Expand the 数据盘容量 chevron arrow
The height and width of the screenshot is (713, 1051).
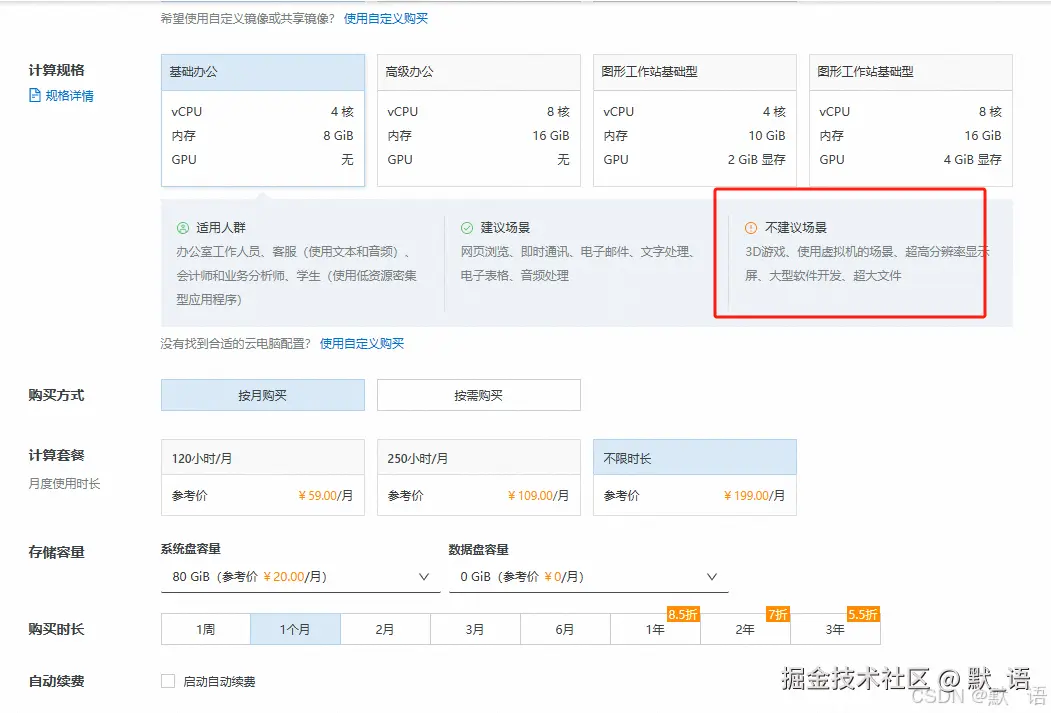tap(712, 576)
